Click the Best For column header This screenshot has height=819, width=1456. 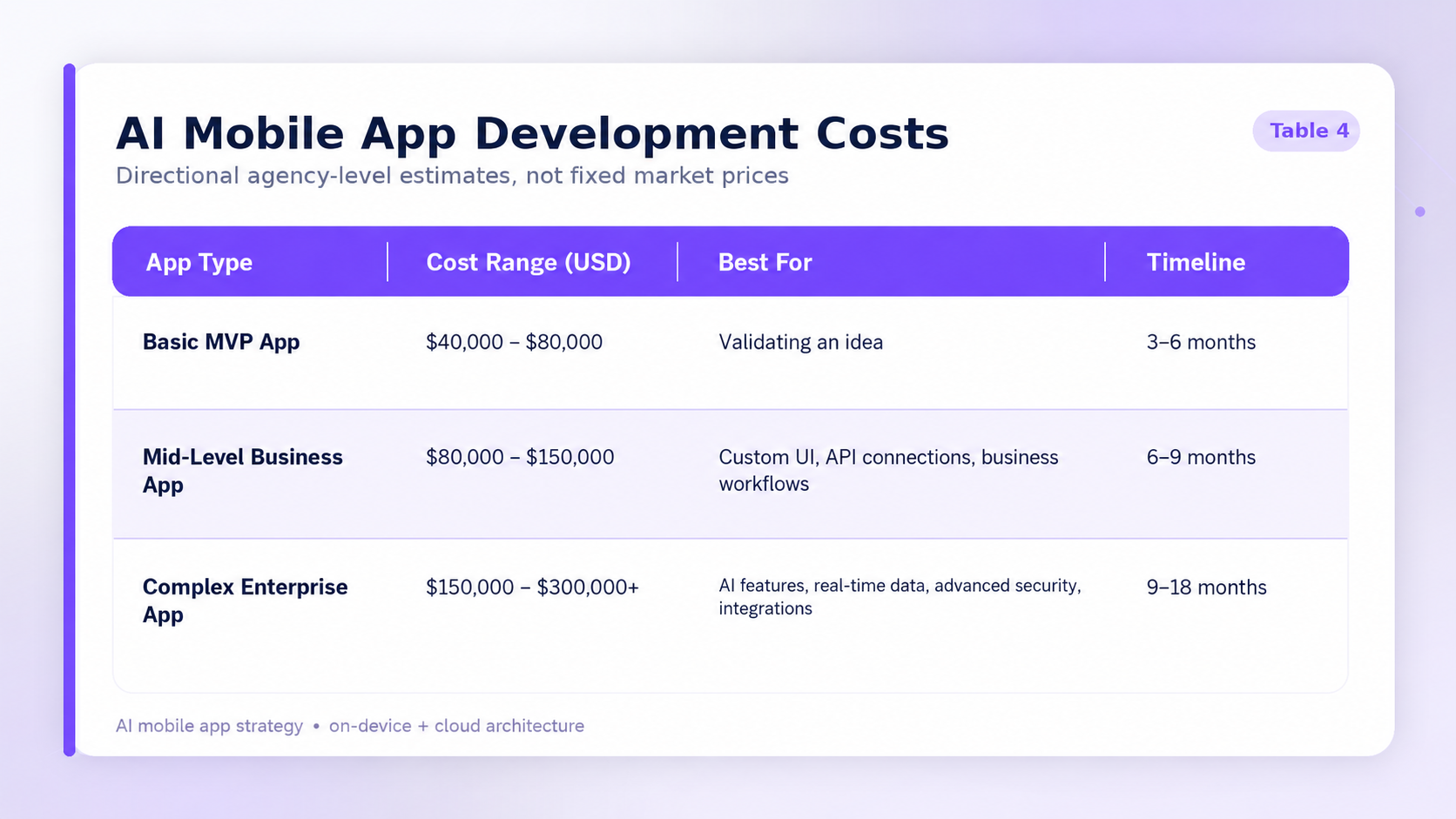point(765,262)
